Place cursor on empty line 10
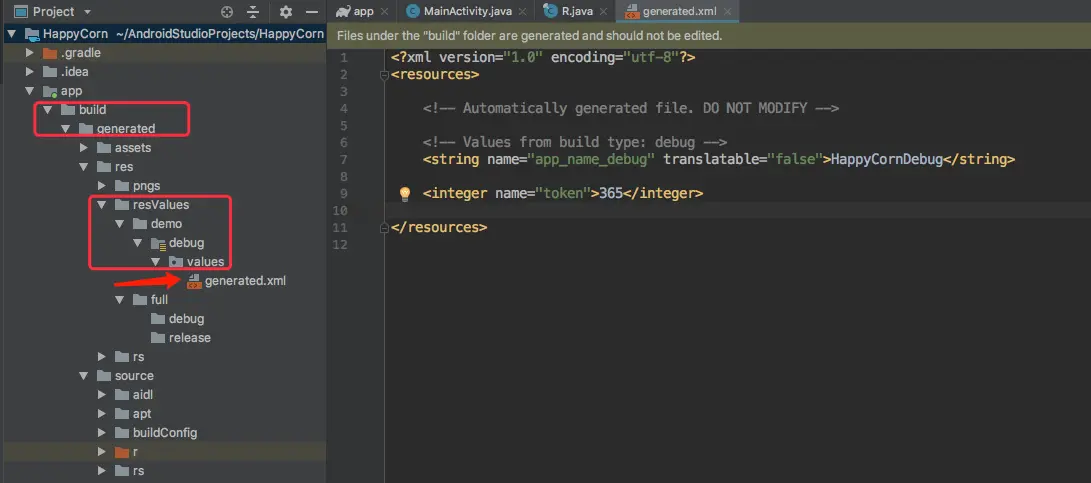 pos(738,210)
